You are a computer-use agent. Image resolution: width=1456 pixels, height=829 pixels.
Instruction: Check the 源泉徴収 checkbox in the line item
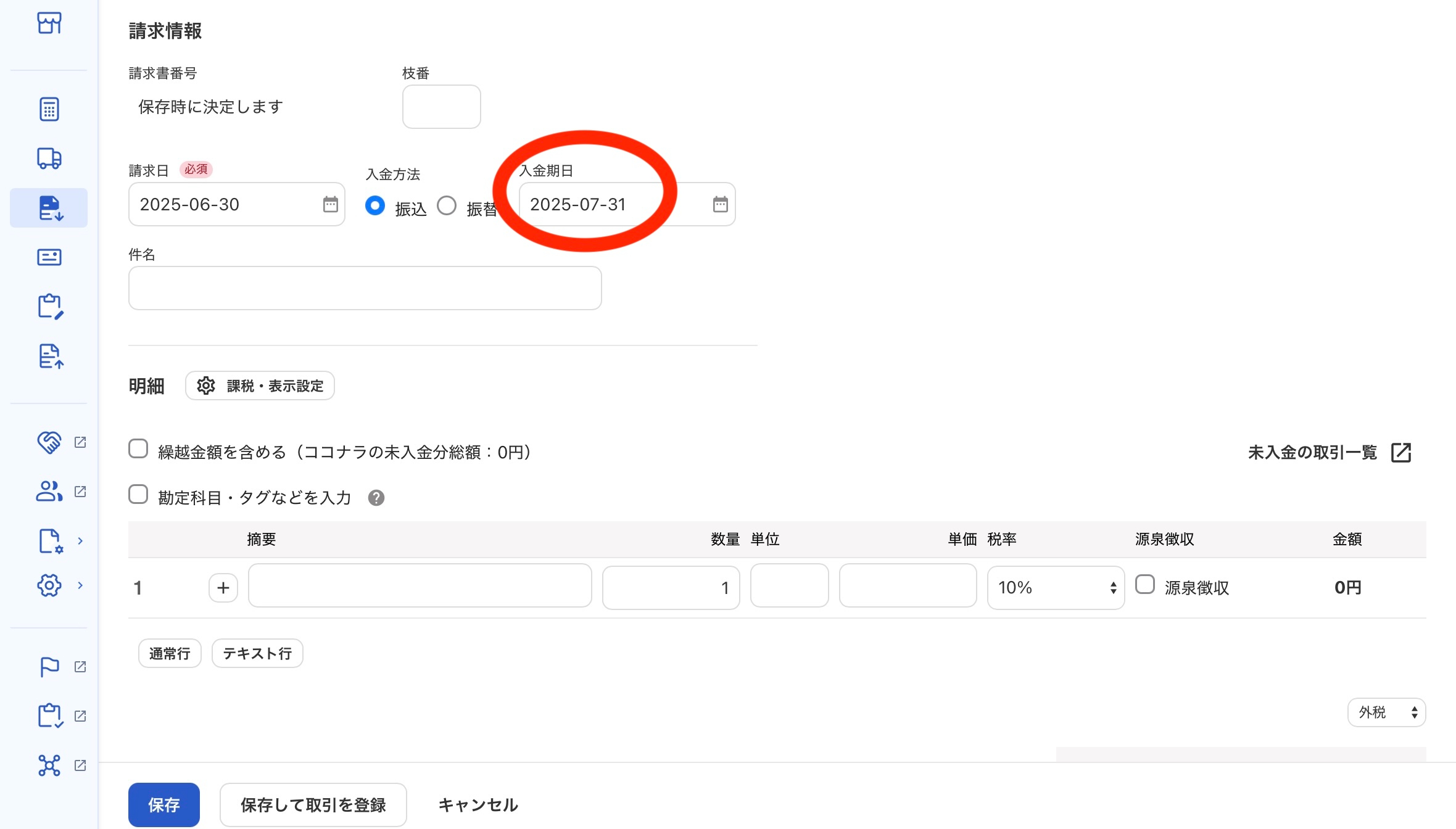[x=1146, y=585]
